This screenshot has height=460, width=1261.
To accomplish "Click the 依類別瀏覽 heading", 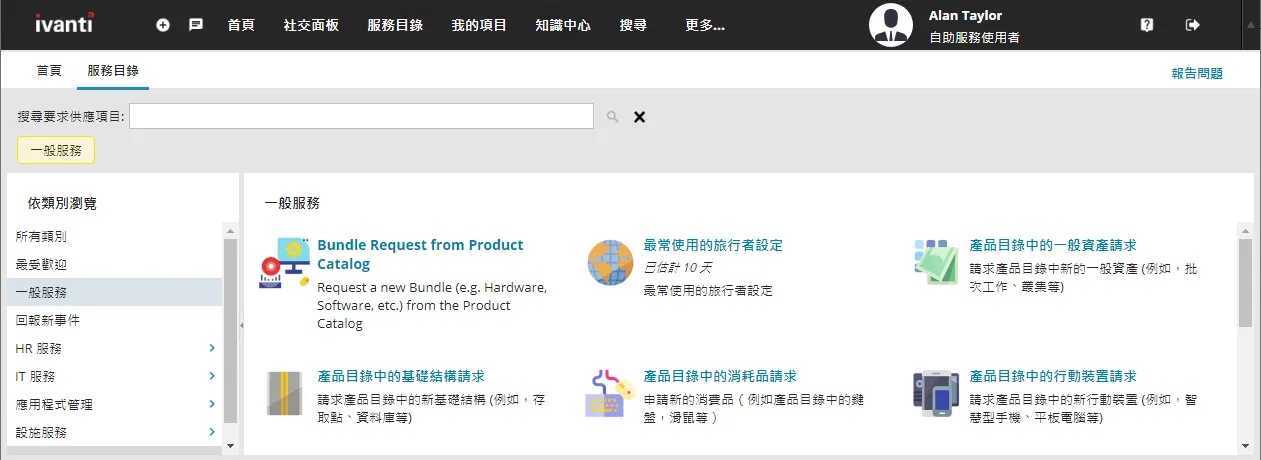I will click(62, 203).
